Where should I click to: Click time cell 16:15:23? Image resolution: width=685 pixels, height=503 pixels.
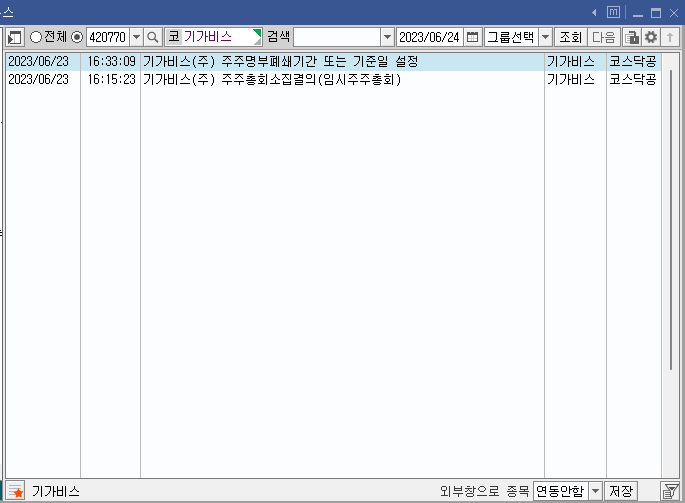(x=111, y=79)
